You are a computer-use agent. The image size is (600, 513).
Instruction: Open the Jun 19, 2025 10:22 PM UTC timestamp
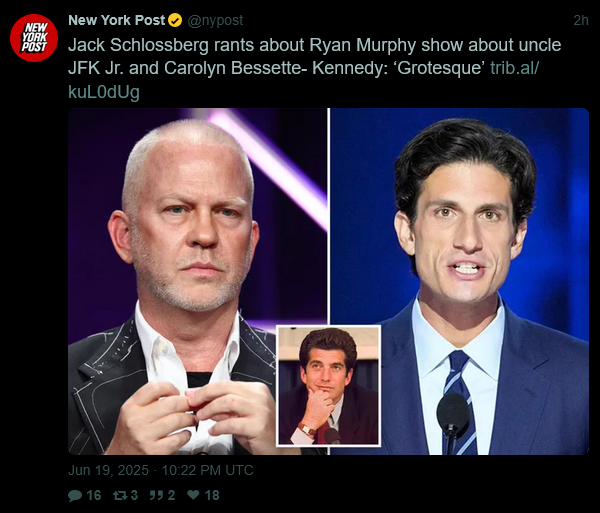coord(161,470)
